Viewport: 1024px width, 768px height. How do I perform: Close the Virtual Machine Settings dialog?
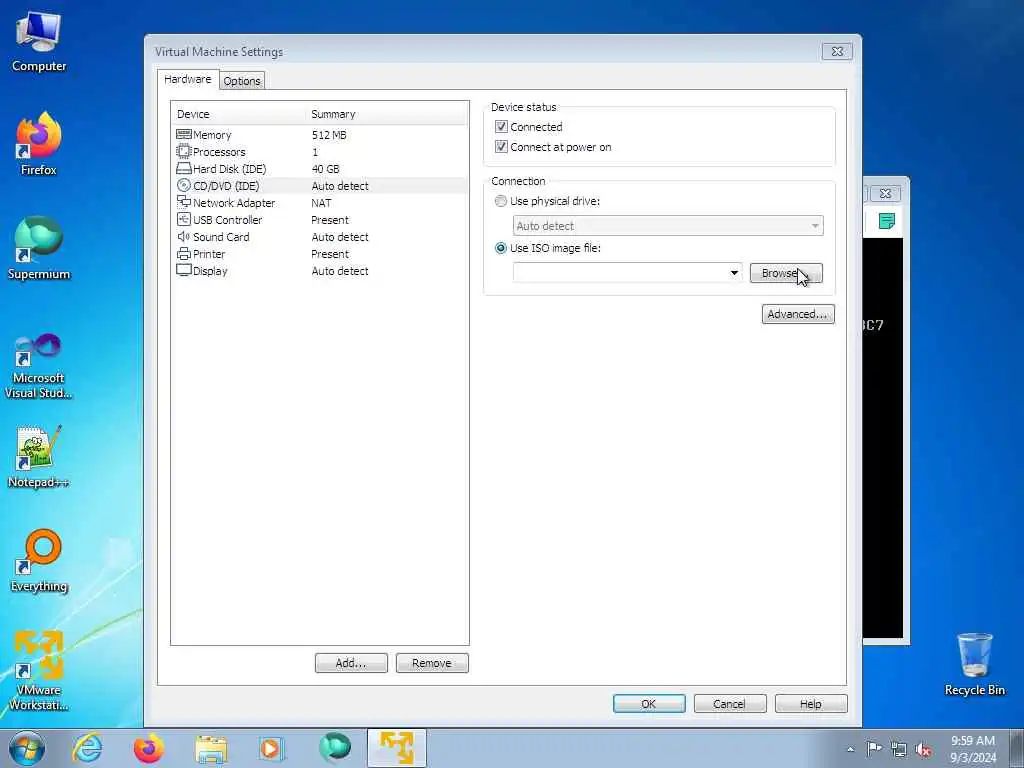point(837,51)
